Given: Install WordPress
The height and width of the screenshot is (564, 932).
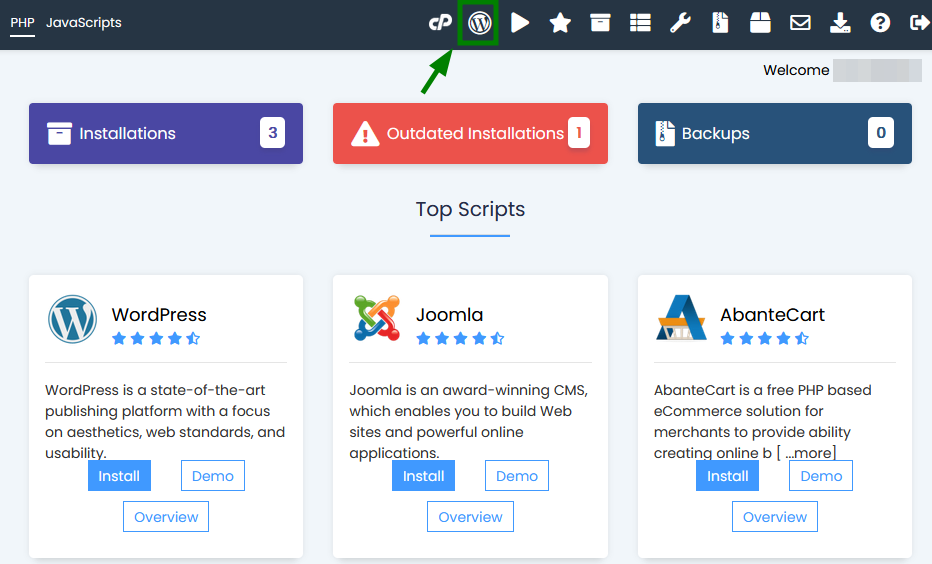Looking at the screenshot, I should click(x=119, y=475).
